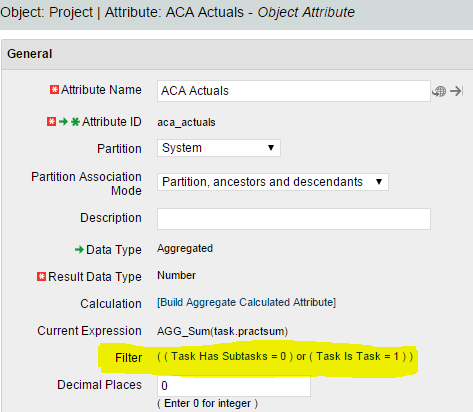Select the Decimal Places input box

coord(234,386)
